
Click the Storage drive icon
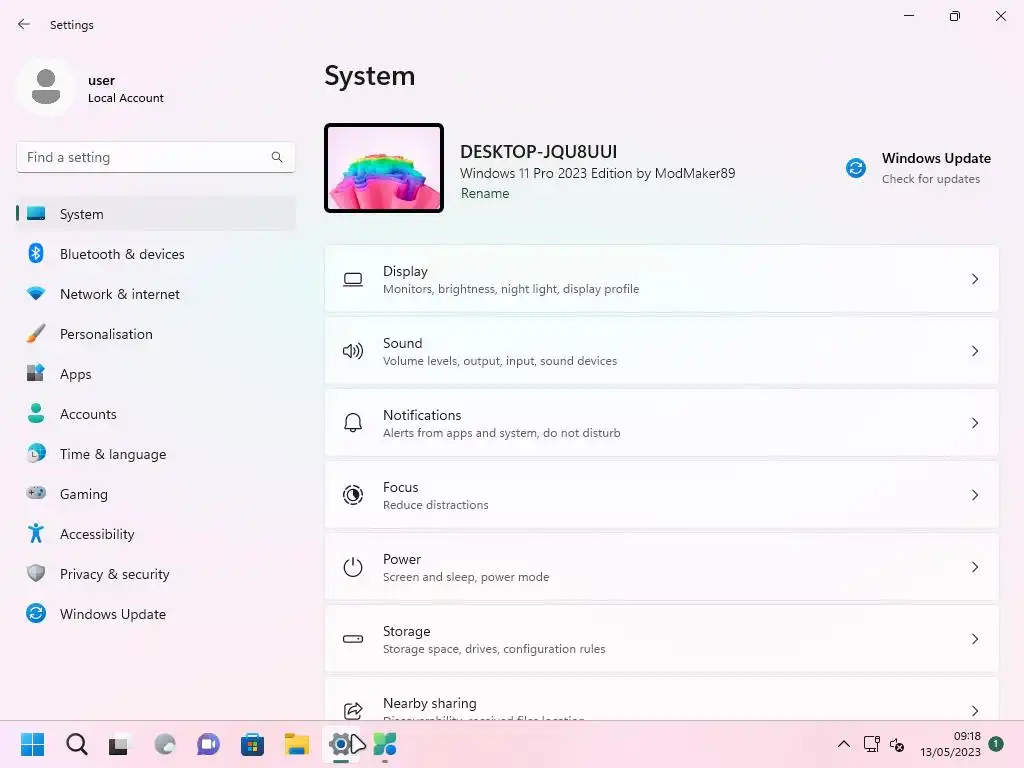point(353,639)
